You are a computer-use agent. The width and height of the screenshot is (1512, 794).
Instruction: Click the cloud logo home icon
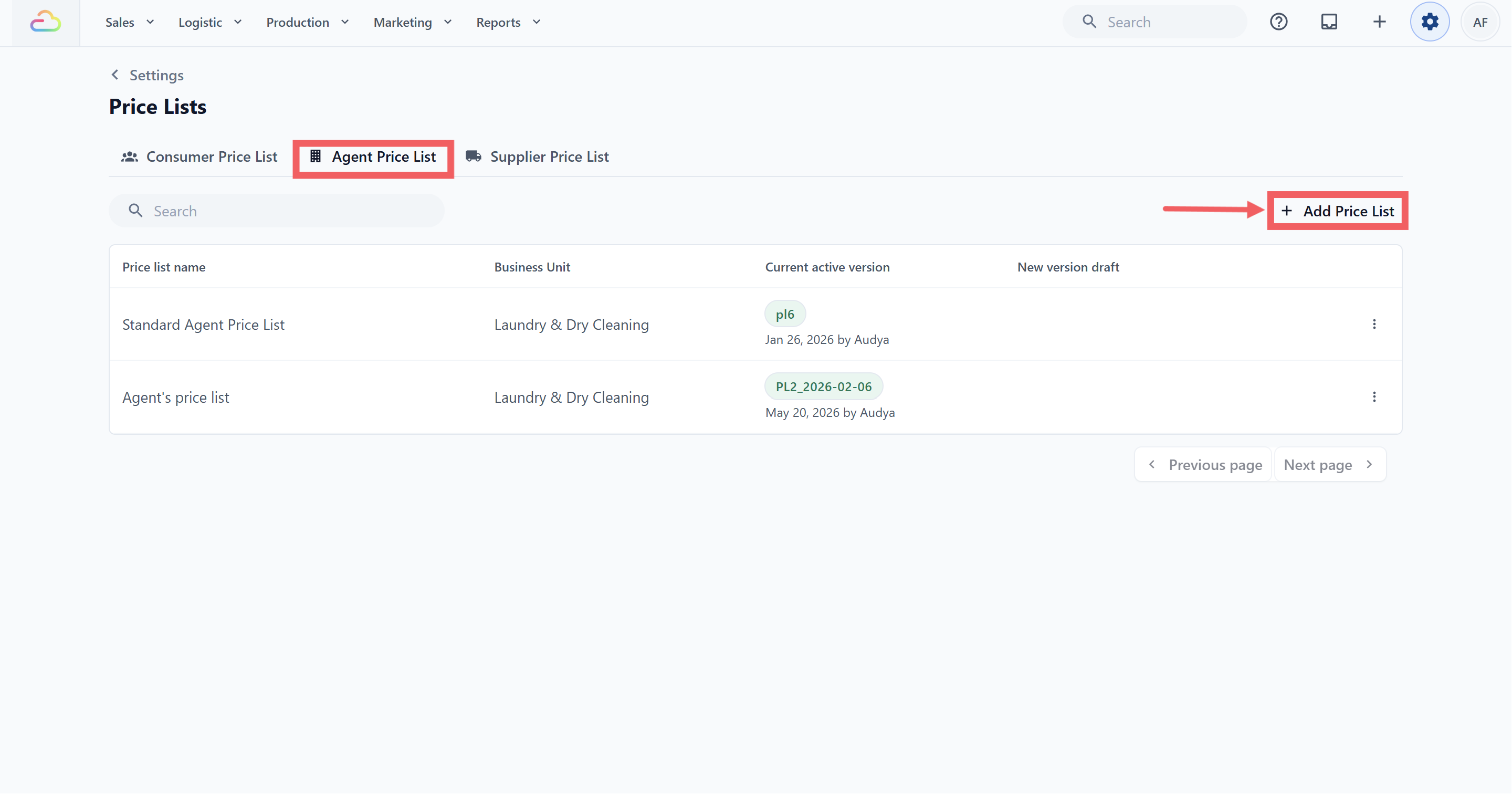(x=46, y=22)
